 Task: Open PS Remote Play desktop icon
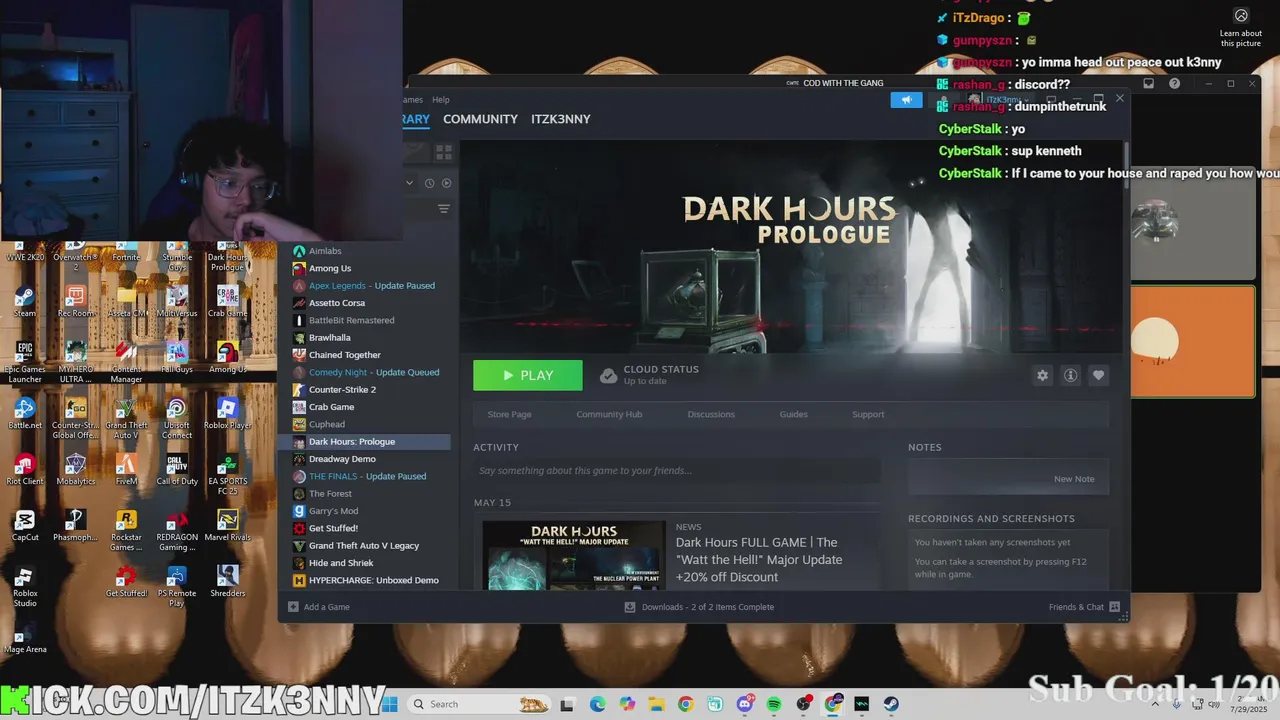coord(176,586)
